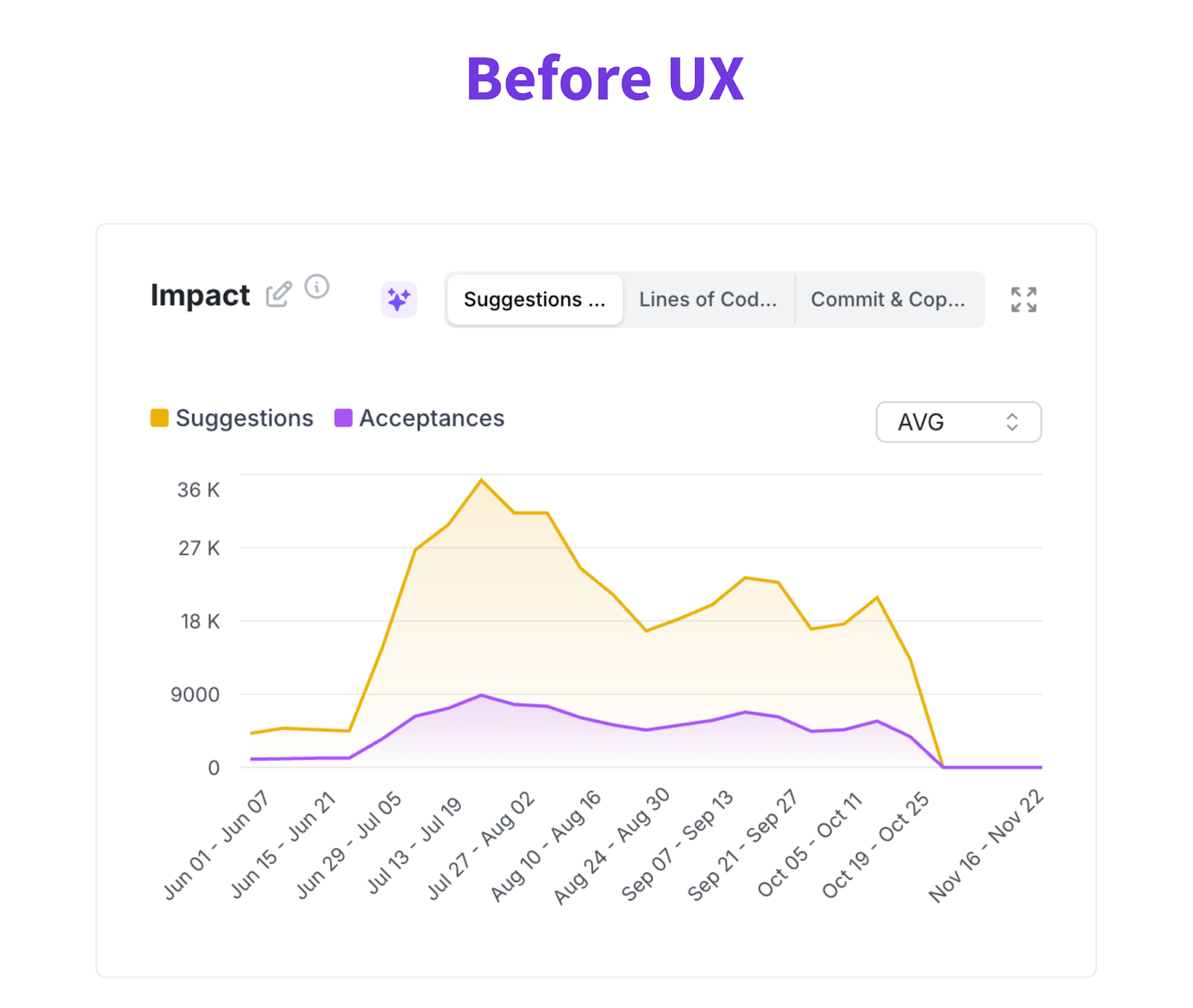Open the info circle icon tooltip
Image resolution: width=1193 pixels, height=1008 pixels.
(x=317, y=287)
